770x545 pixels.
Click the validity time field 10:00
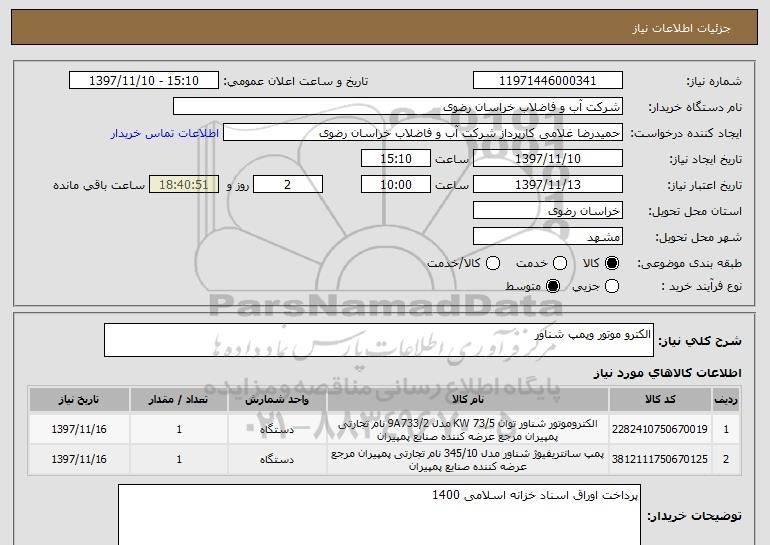[x=396, y=185]
